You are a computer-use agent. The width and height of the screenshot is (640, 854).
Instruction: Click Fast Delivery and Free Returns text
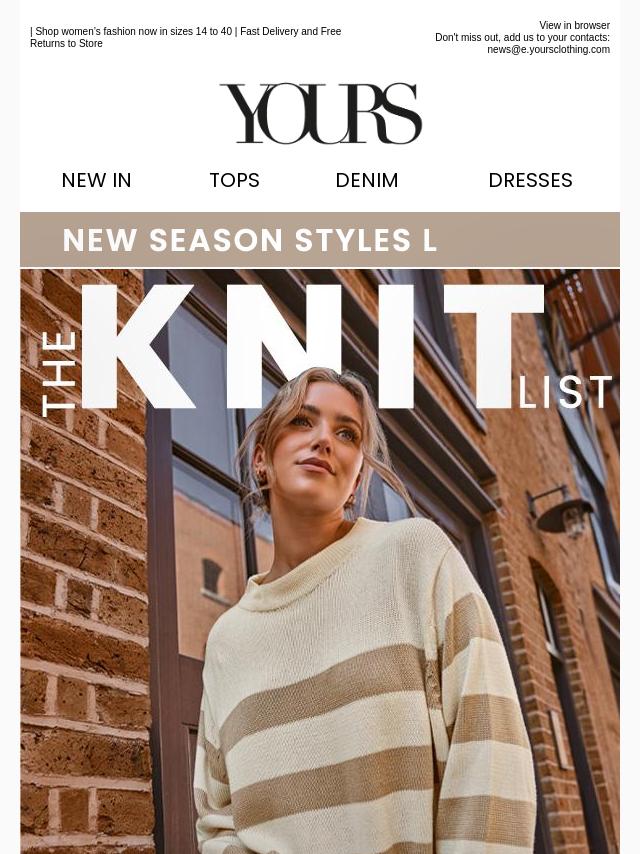coord(185,37)
